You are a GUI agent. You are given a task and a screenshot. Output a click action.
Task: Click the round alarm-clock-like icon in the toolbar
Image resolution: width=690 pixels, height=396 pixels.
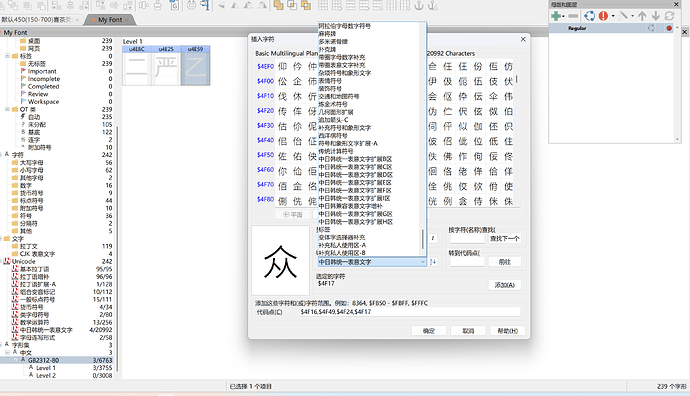click(x=191, y=5)
